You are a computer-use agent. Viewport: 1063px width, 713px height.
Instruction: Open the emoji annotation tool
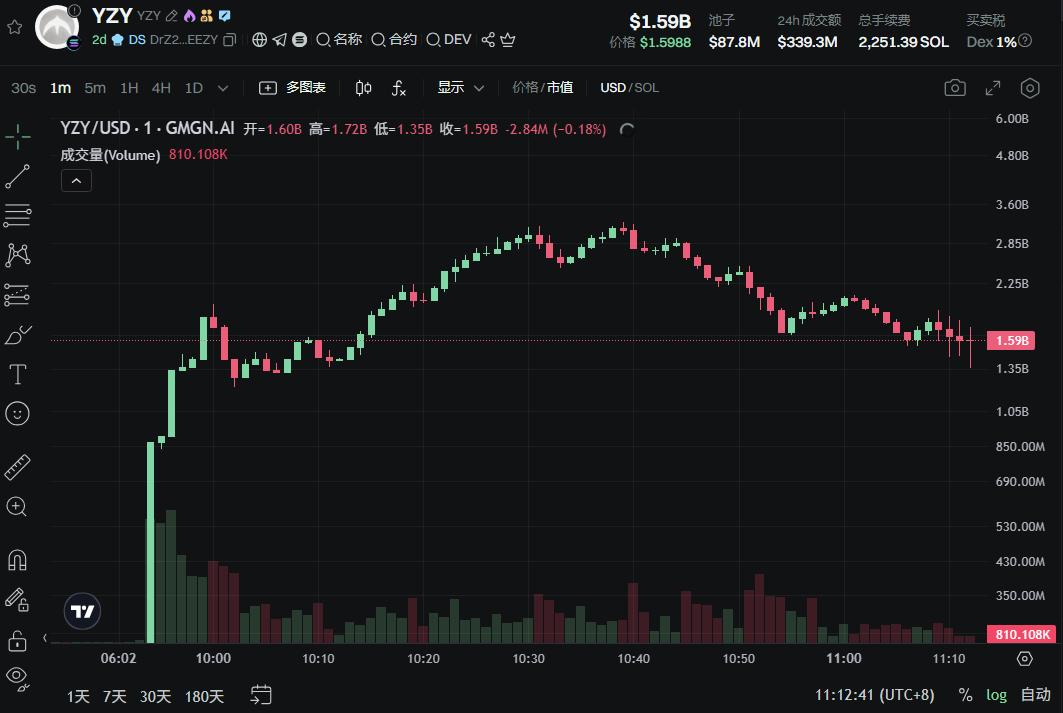pyautogui.click(x=16, y=413)
